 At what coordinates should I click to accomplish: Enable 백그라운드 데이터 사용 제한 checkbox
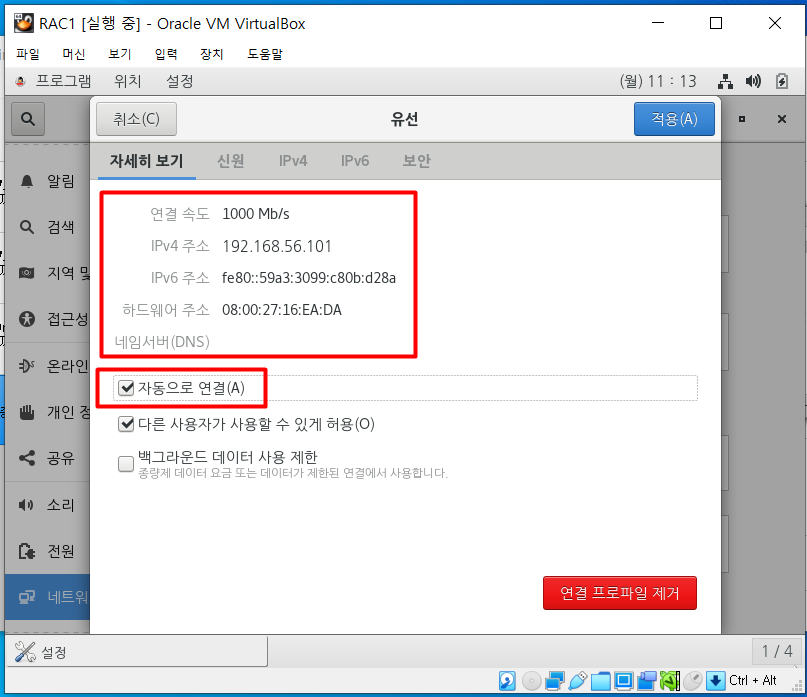coord(126,463)
